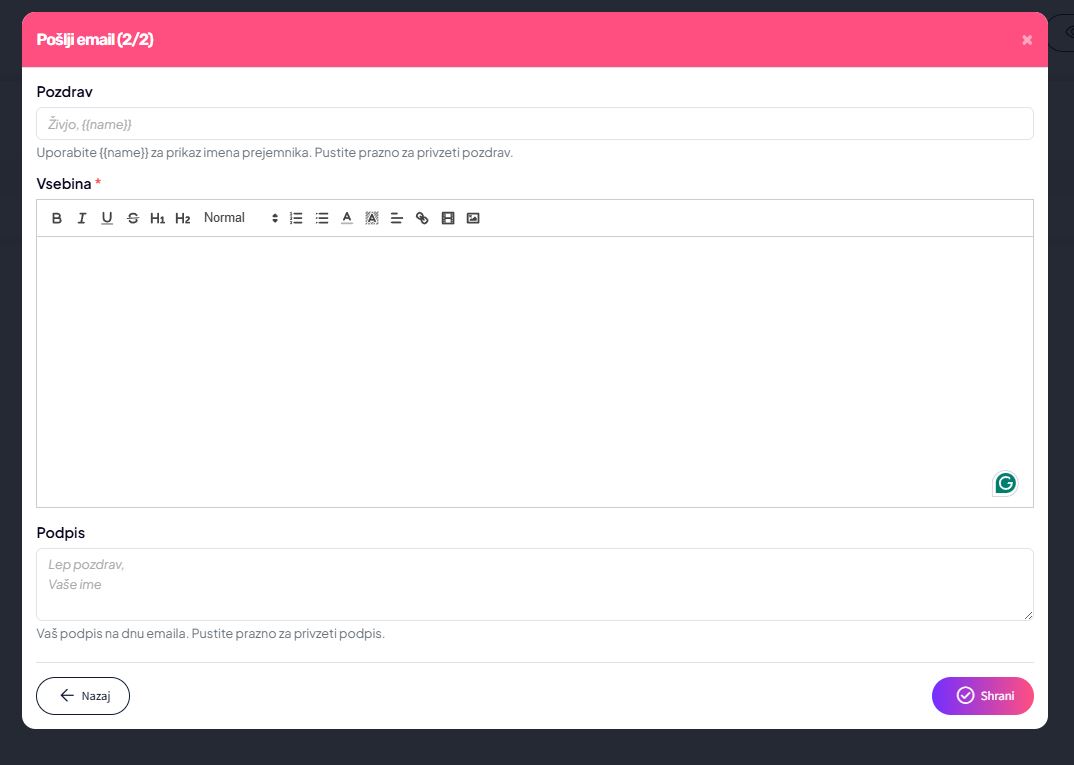Insert an image via the picture icon

pos(473,218)
